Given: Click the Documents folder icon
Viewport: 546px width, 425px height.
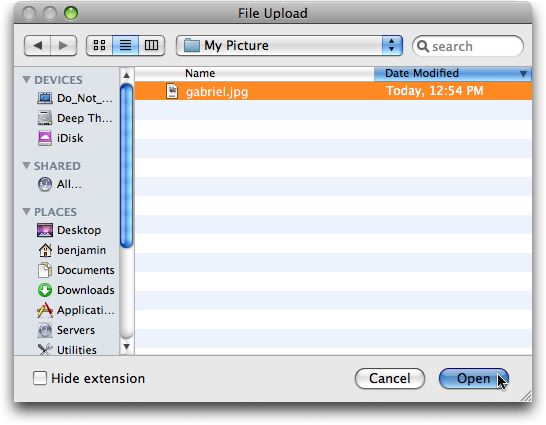Looking at the screenshot, I should [45, 270].
